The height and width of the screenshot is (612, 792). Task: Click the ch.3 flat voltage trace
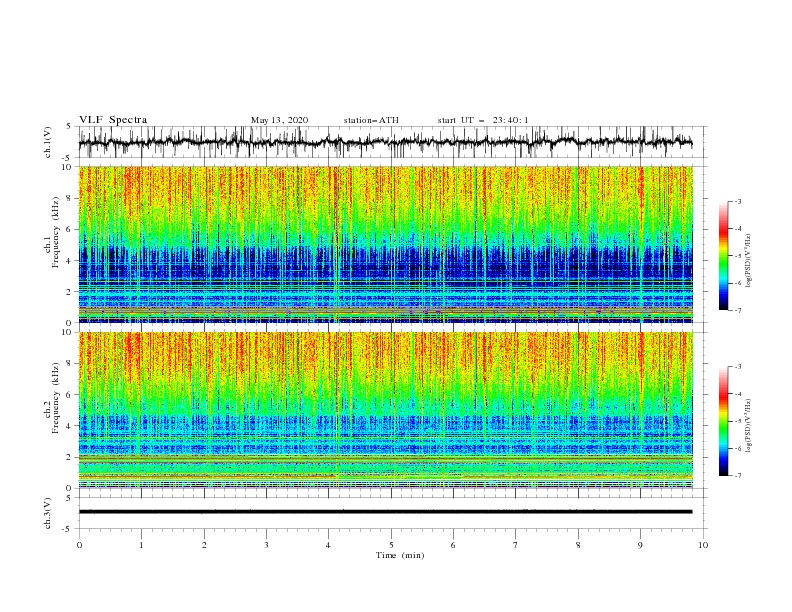(x=385, y=512)
